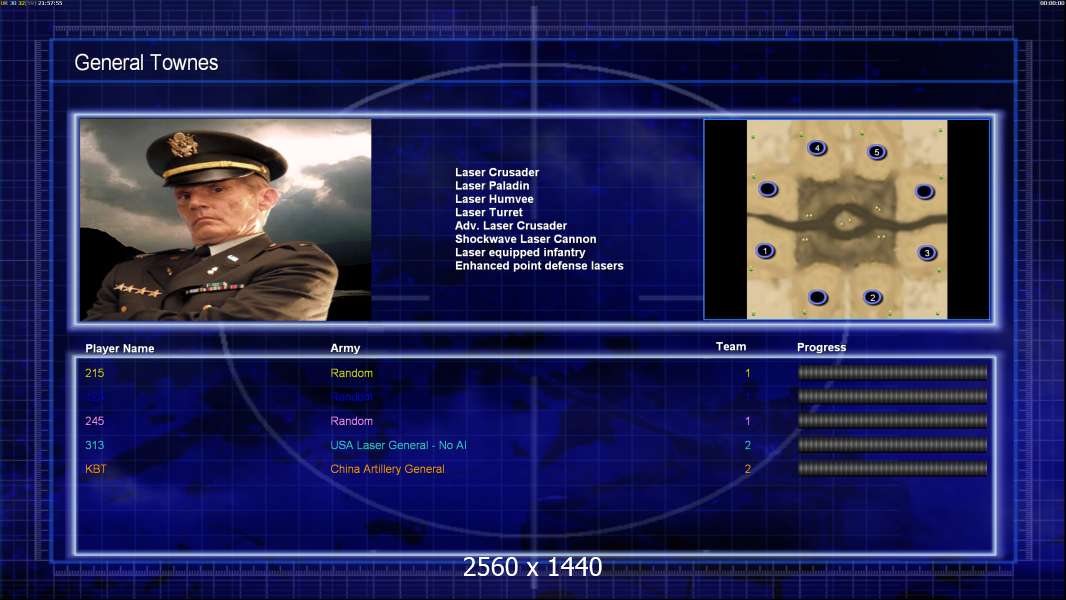Click USA Laser General - No AI
The image size is (1066, 600).
coord(398,445)
